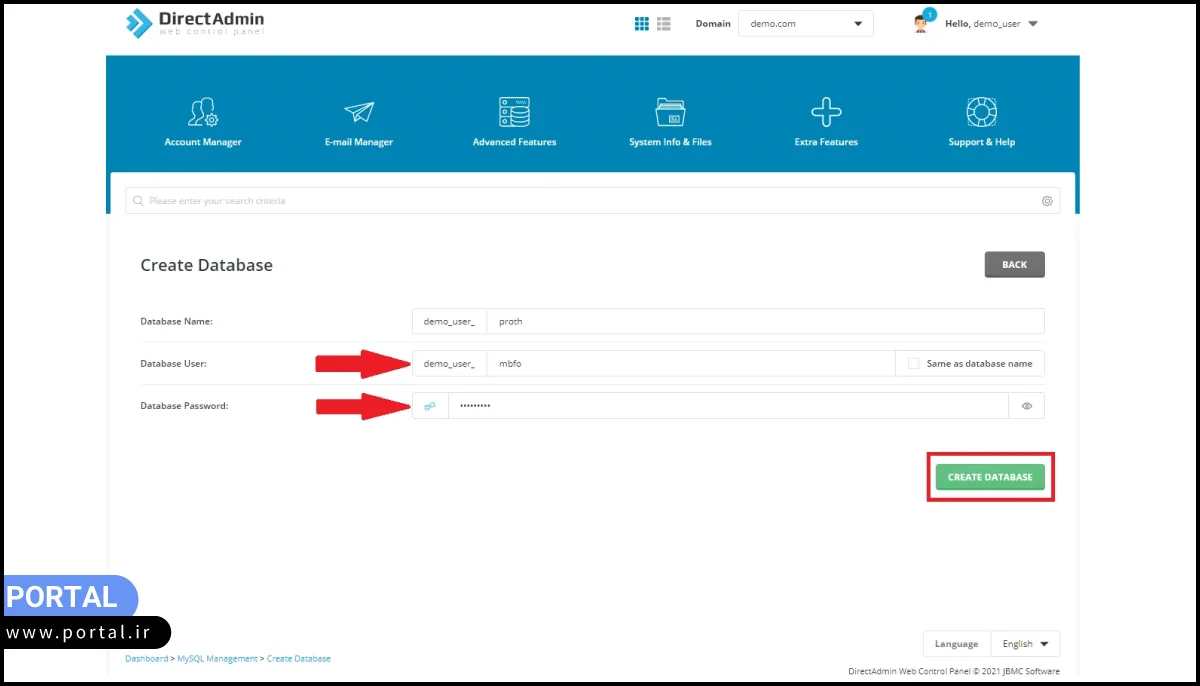Go to MySQL Management breadcrumb link
This screenshot has height=686, width=1200.
pos(218,659)
